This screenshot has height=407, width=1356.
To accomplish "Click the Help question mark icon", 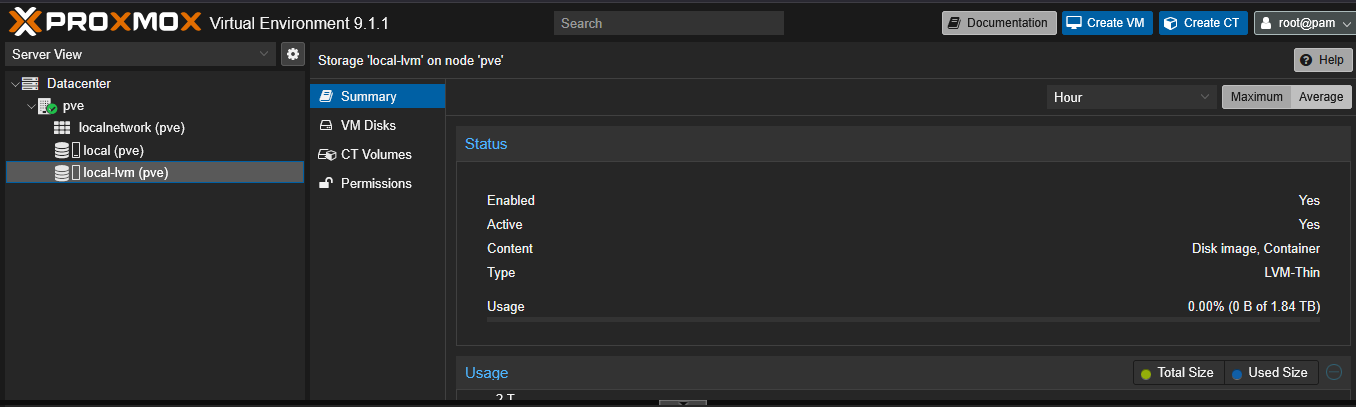I will point(1306,60).
